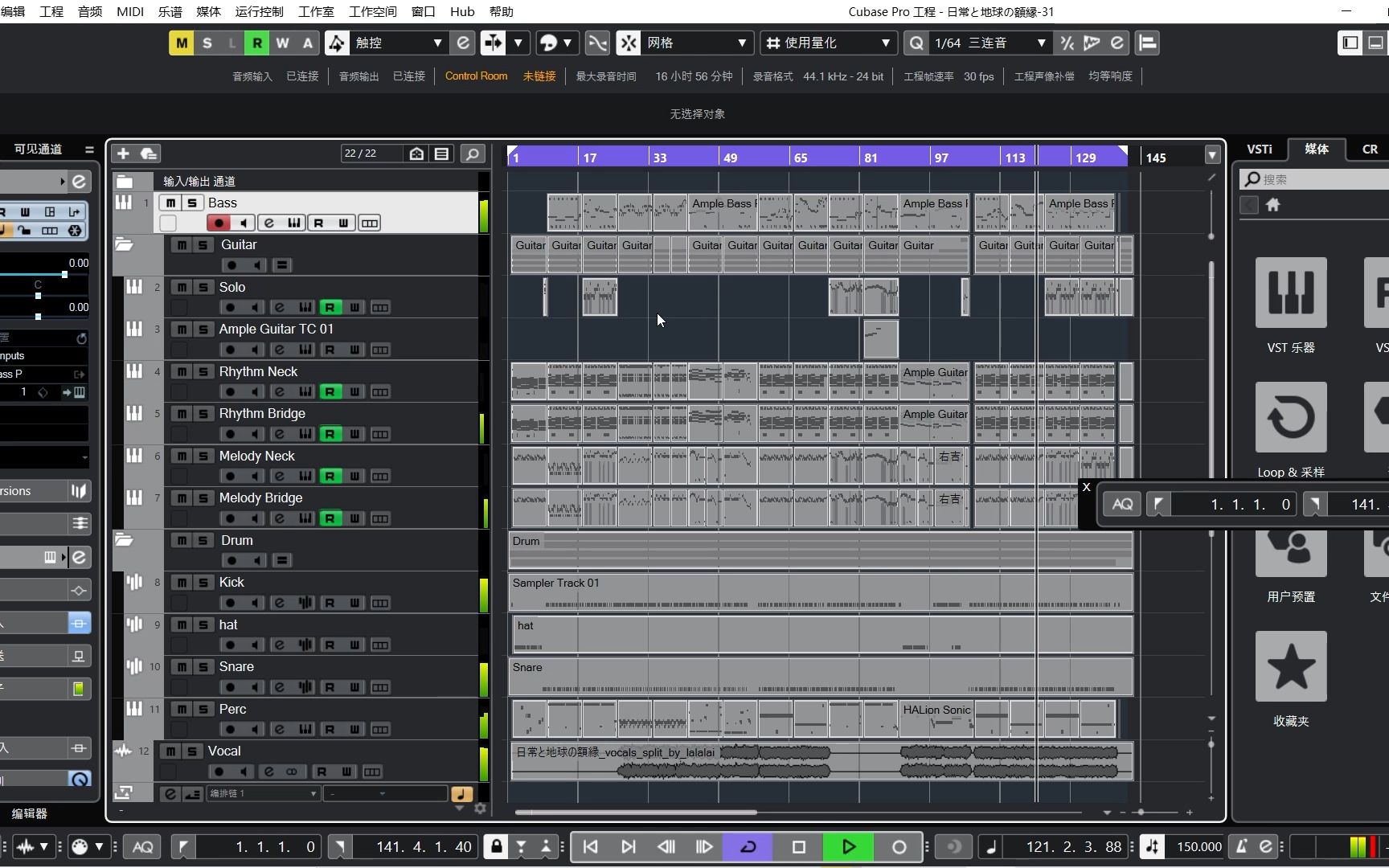1389x868 pixels.
Task: Click the find tracks magnifier icon
Action: 473,154
